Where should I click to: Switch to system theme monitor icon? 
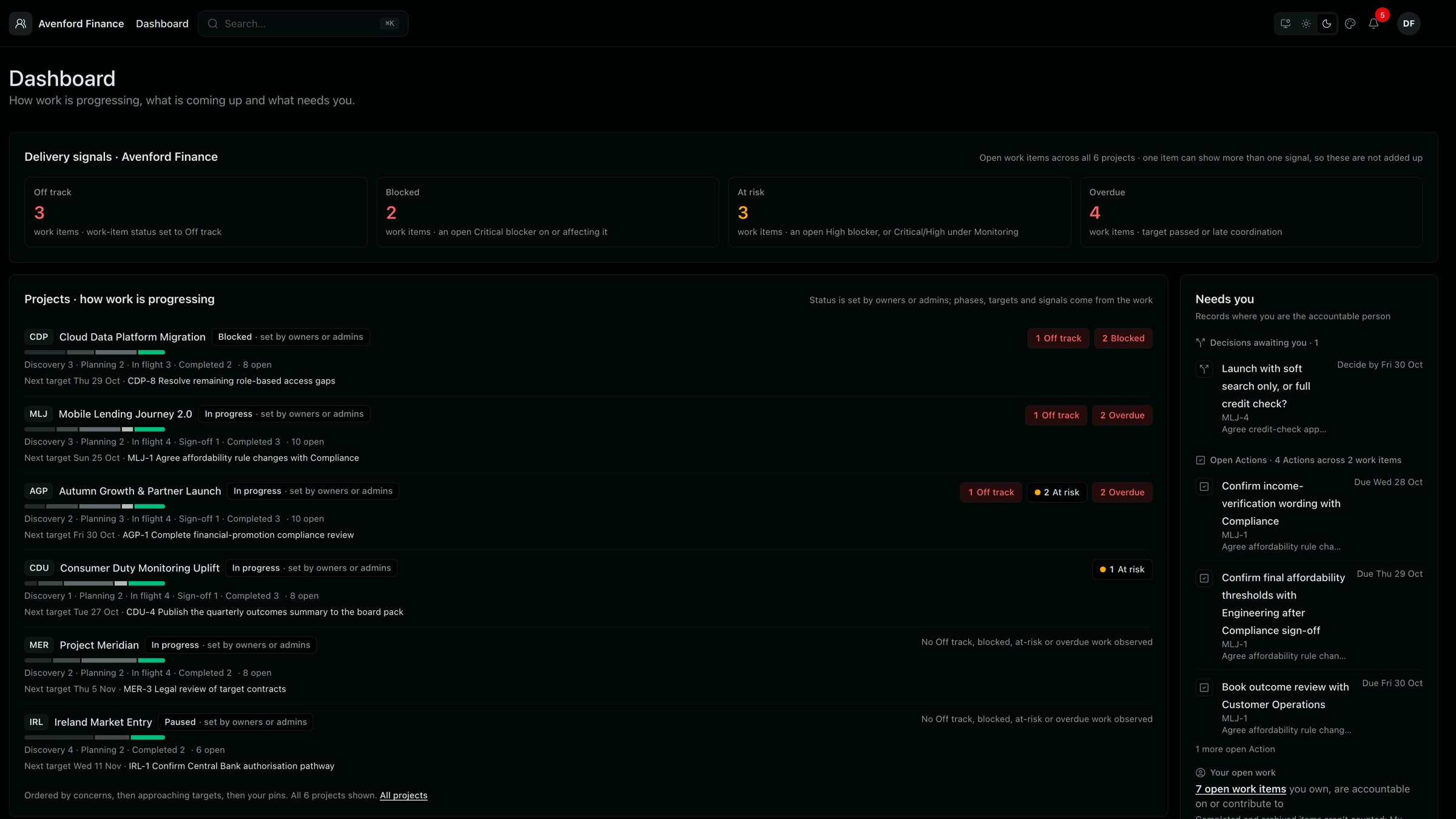(1285, 24)
